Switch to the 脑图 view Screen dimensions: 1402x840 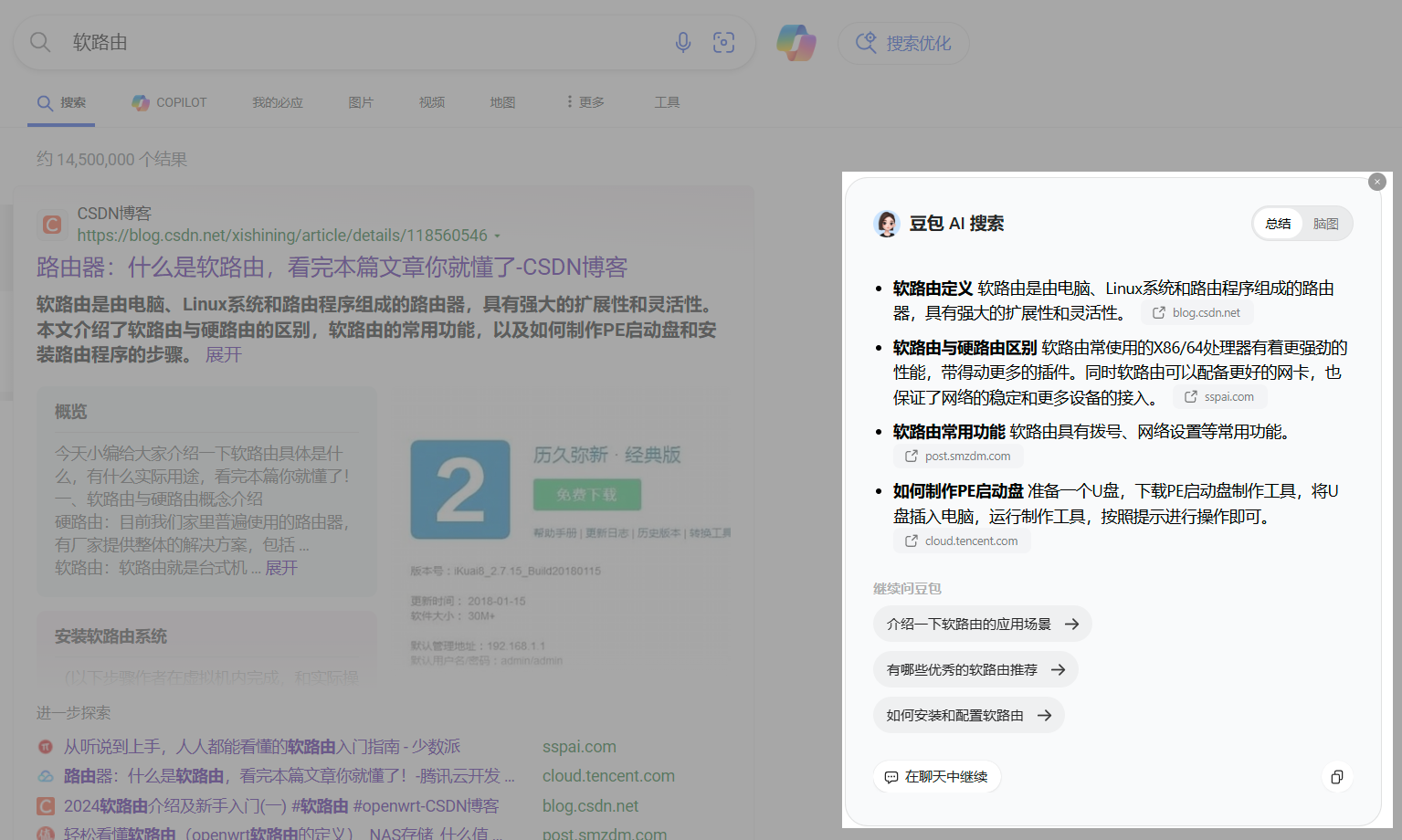(1325, 224)
